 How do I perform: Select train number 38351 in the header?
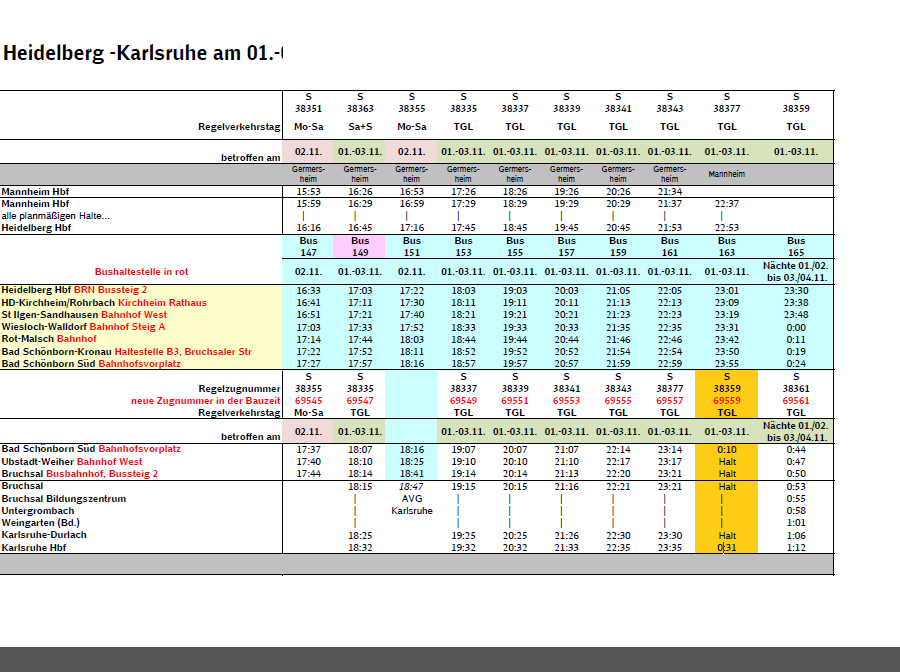(308, 108)
